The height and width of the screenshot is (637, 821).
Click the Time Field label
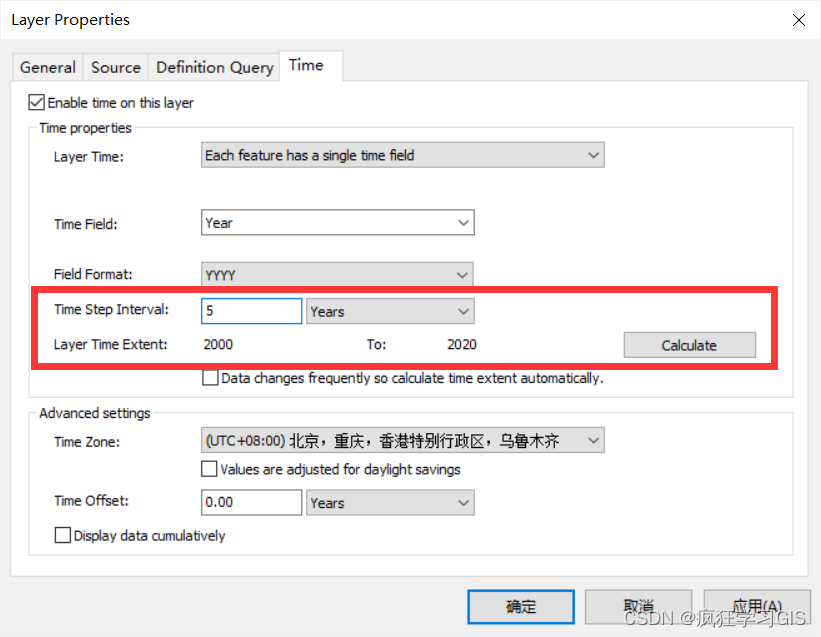click(86, 225)
